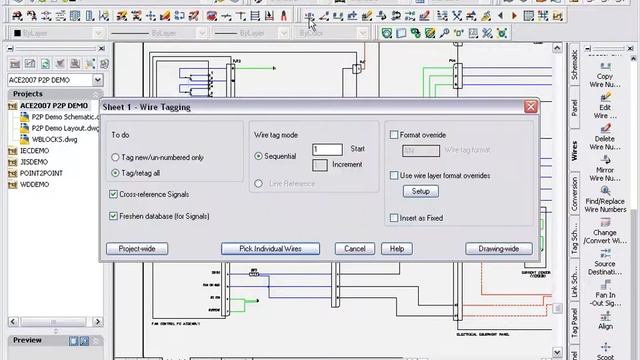Select the IECDEMO project
This screenshot has height=360, width=640.
35,151
